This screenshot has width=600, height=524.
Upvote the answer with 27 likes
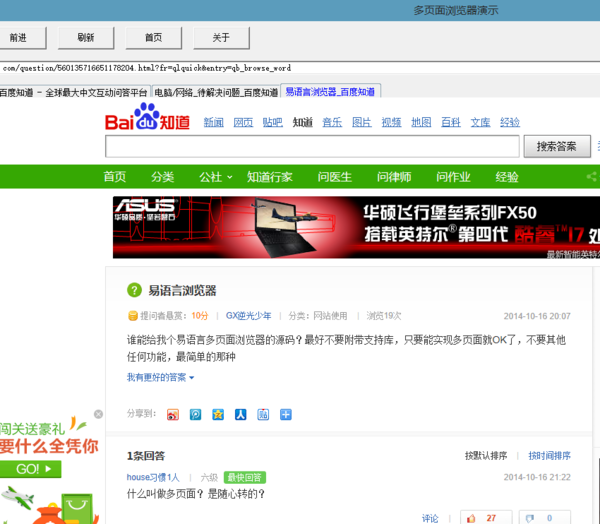click(486, 518)
